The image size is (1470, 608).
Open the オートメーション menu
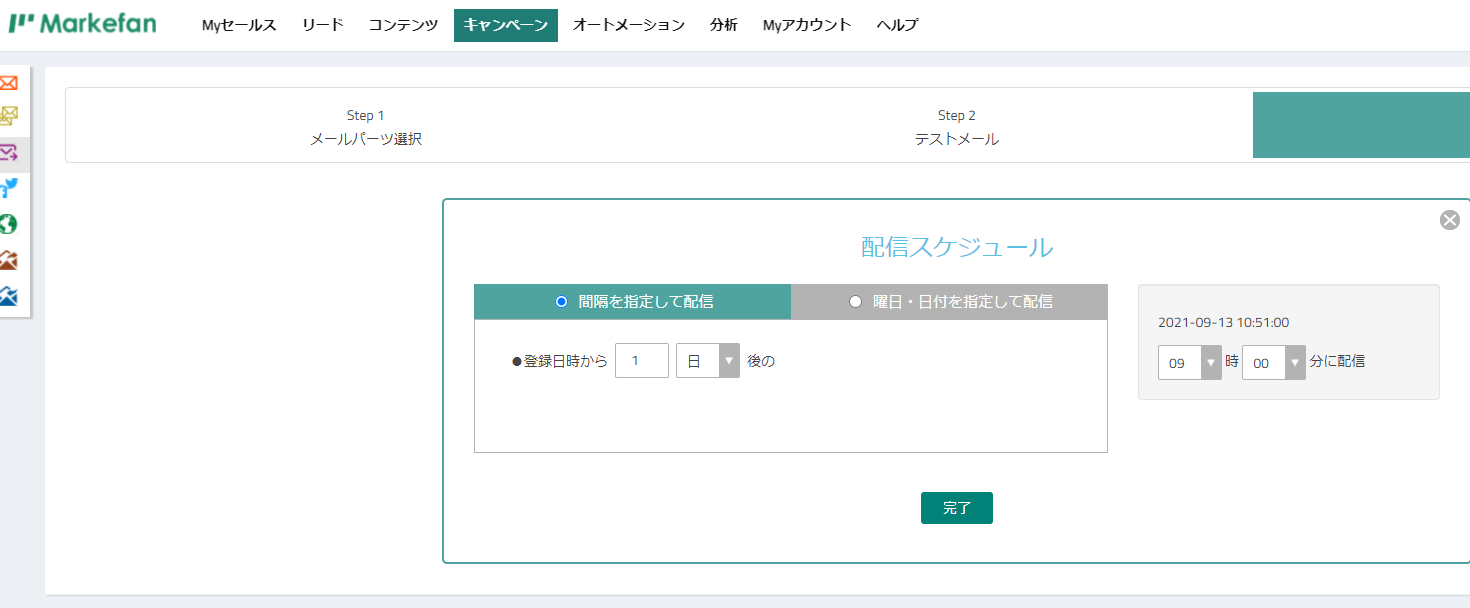[629, 25]
